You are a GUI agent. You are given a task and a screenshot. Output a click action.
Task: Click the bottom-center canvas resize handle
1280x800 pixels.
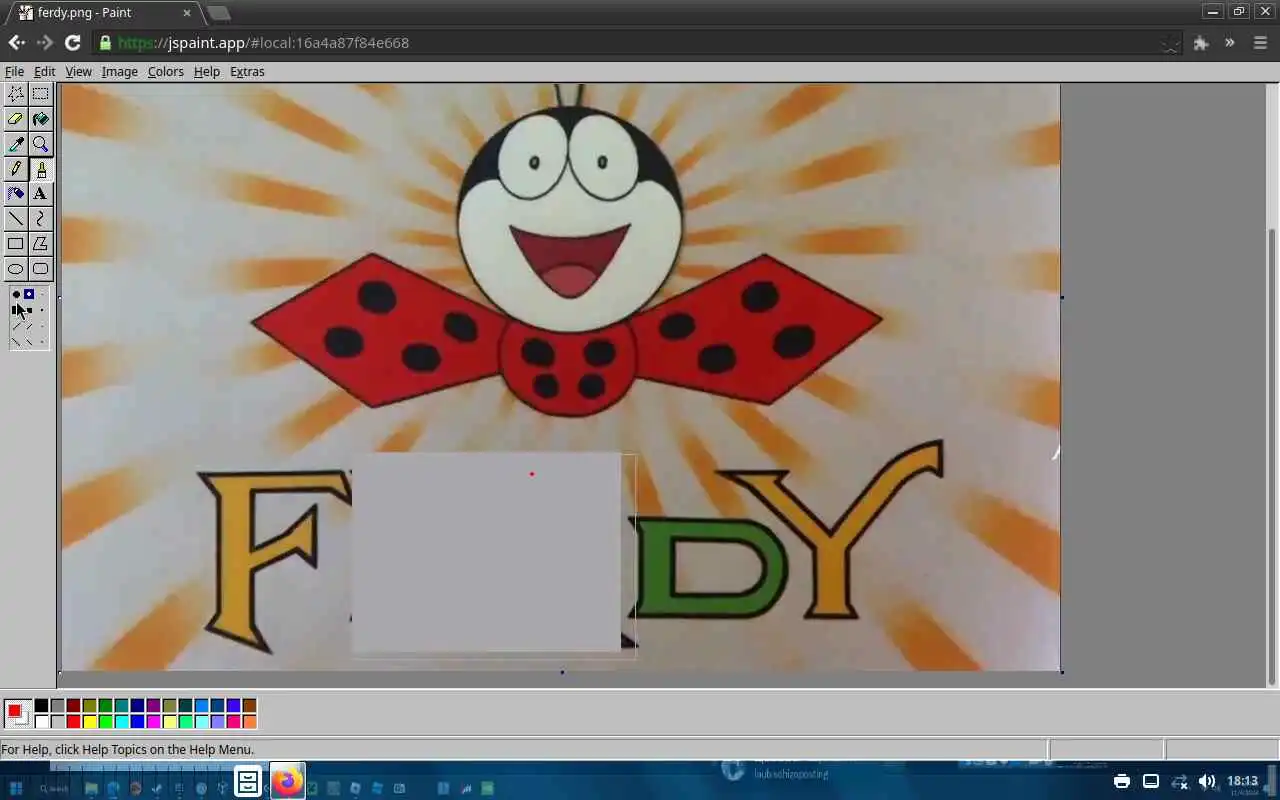pos(562,672)
